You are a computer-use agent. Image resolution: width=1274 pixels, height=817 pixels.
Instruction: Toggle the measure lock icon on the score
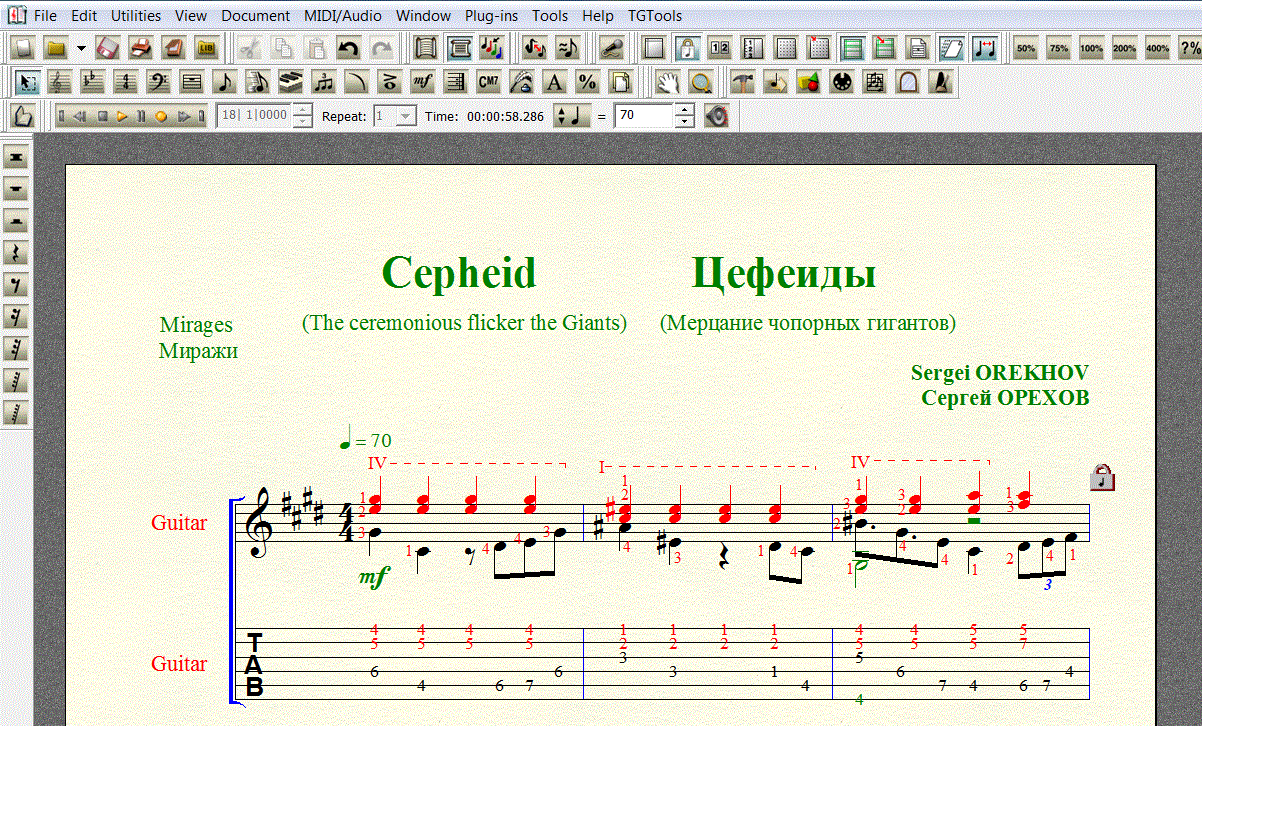(1102, 478)
